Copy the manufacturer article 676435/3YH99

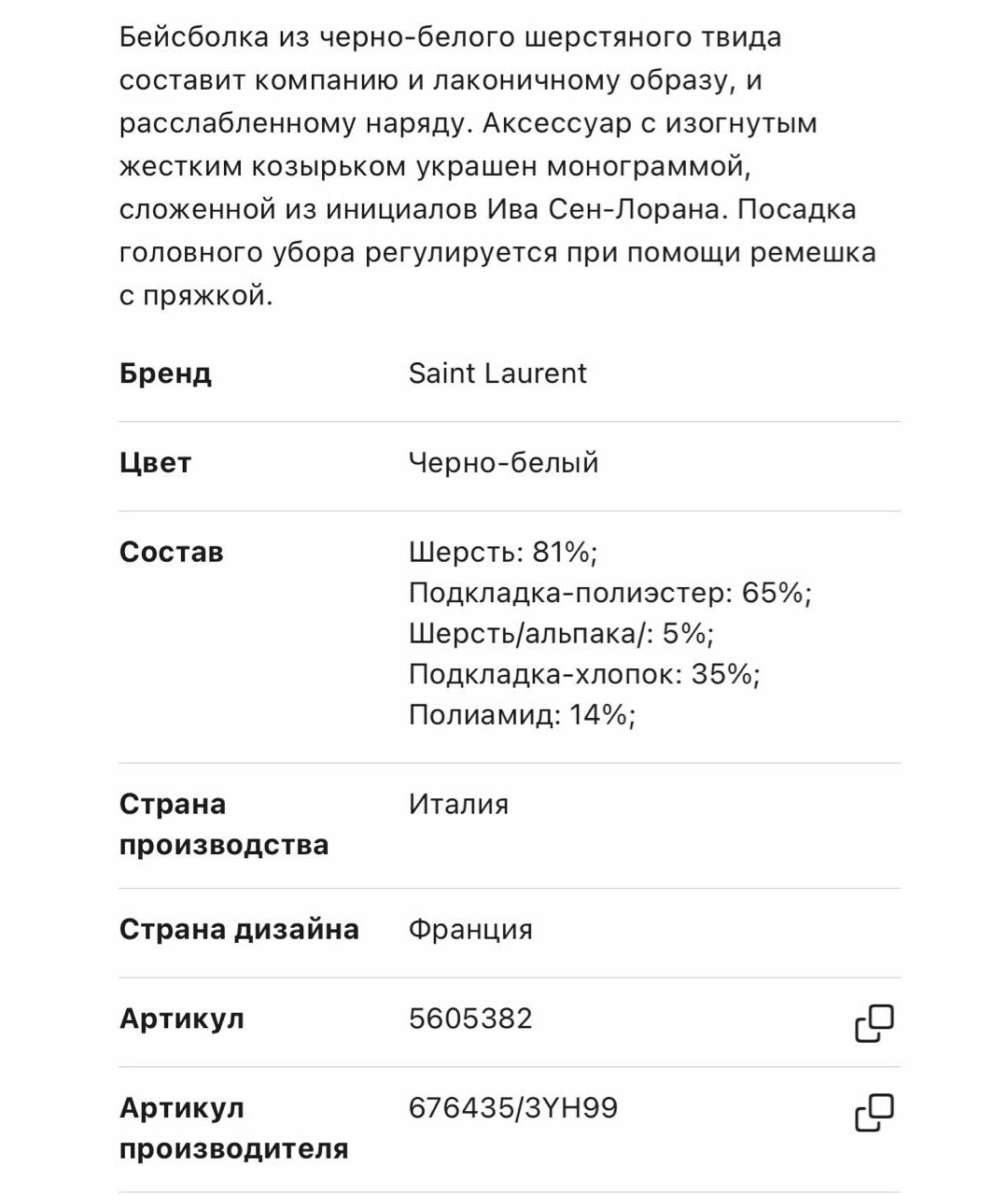[875, 1113]
